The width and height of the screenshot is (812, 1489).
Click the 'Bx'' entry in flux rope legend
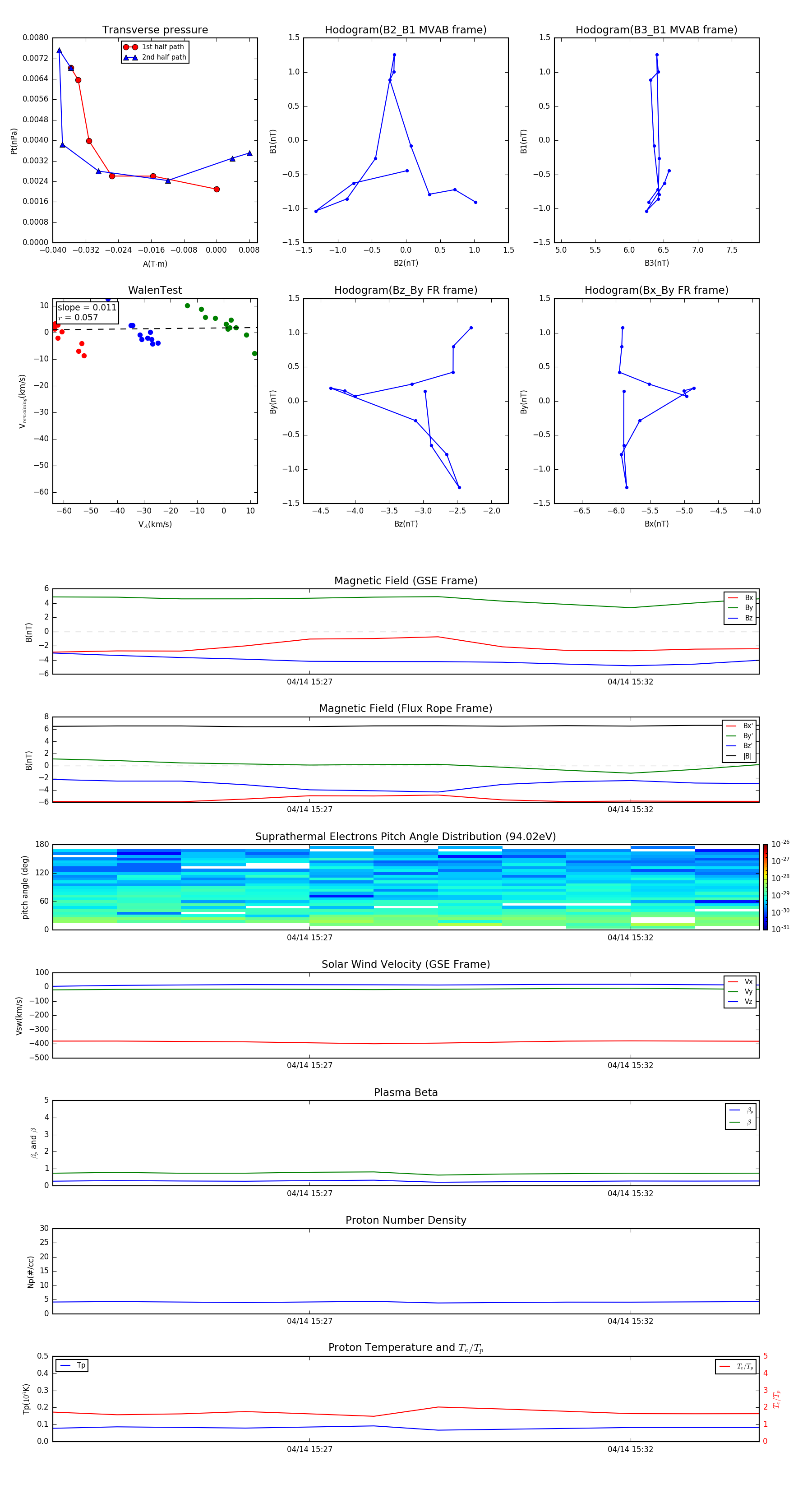point(739,726)
